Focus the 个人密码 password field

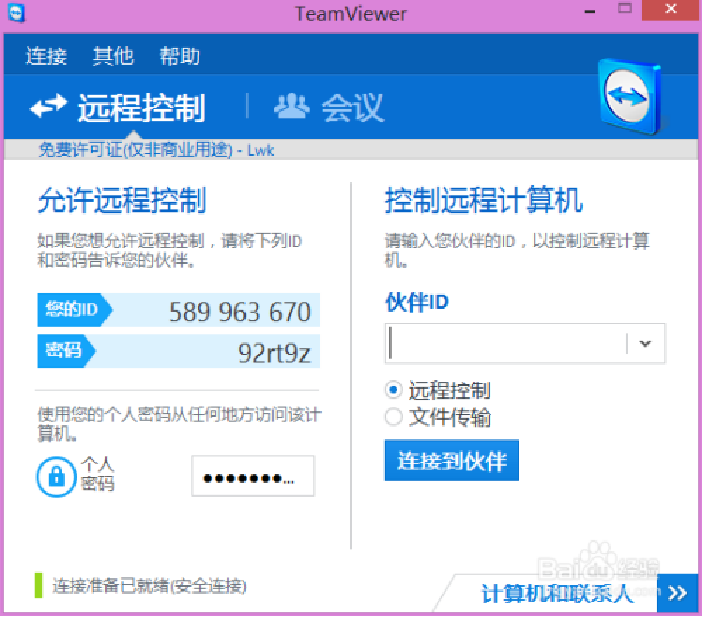click(253, 476)
